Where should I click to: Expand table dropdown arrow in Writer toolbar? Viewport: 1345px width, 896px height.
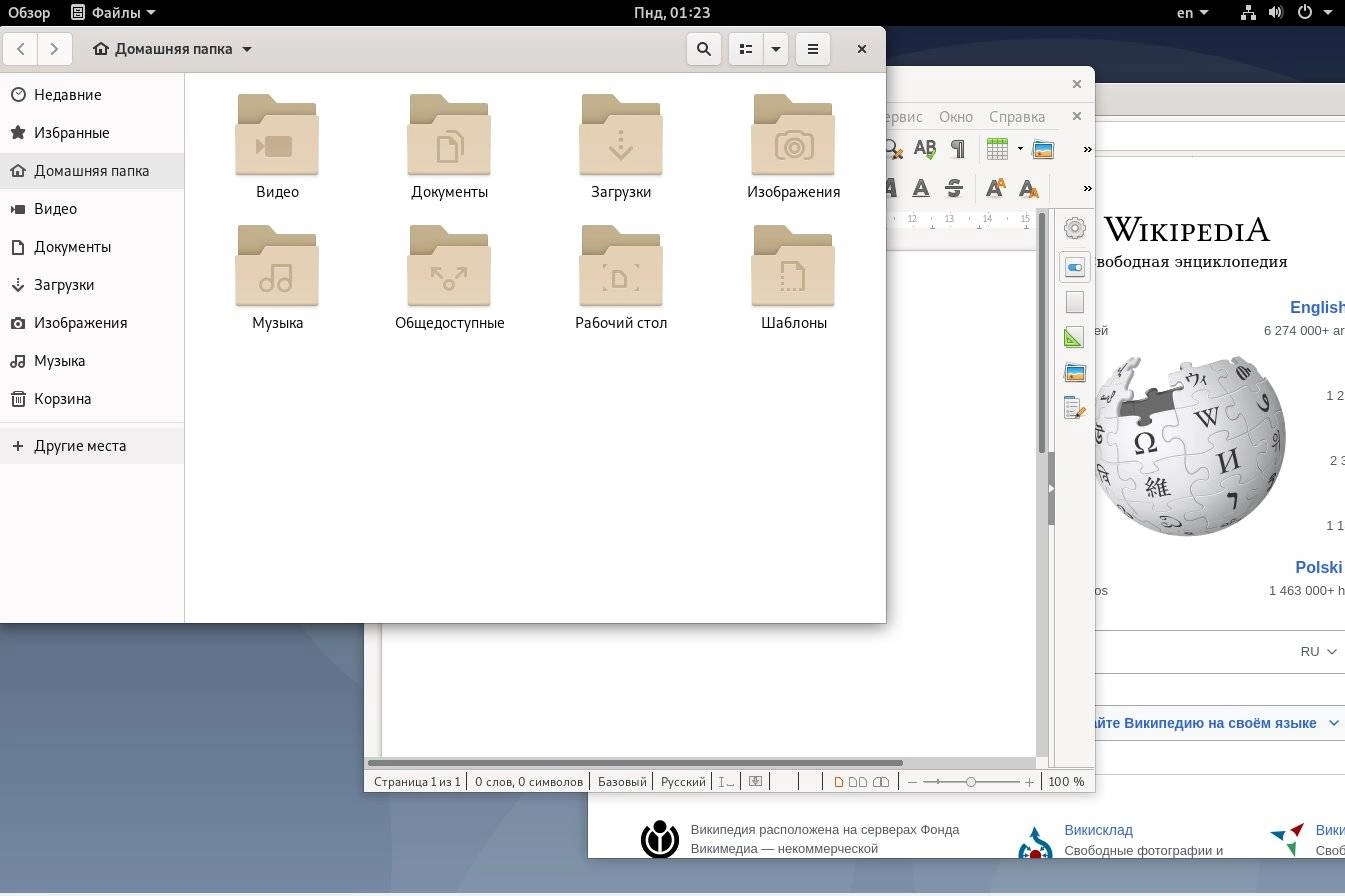point(1020,149)
